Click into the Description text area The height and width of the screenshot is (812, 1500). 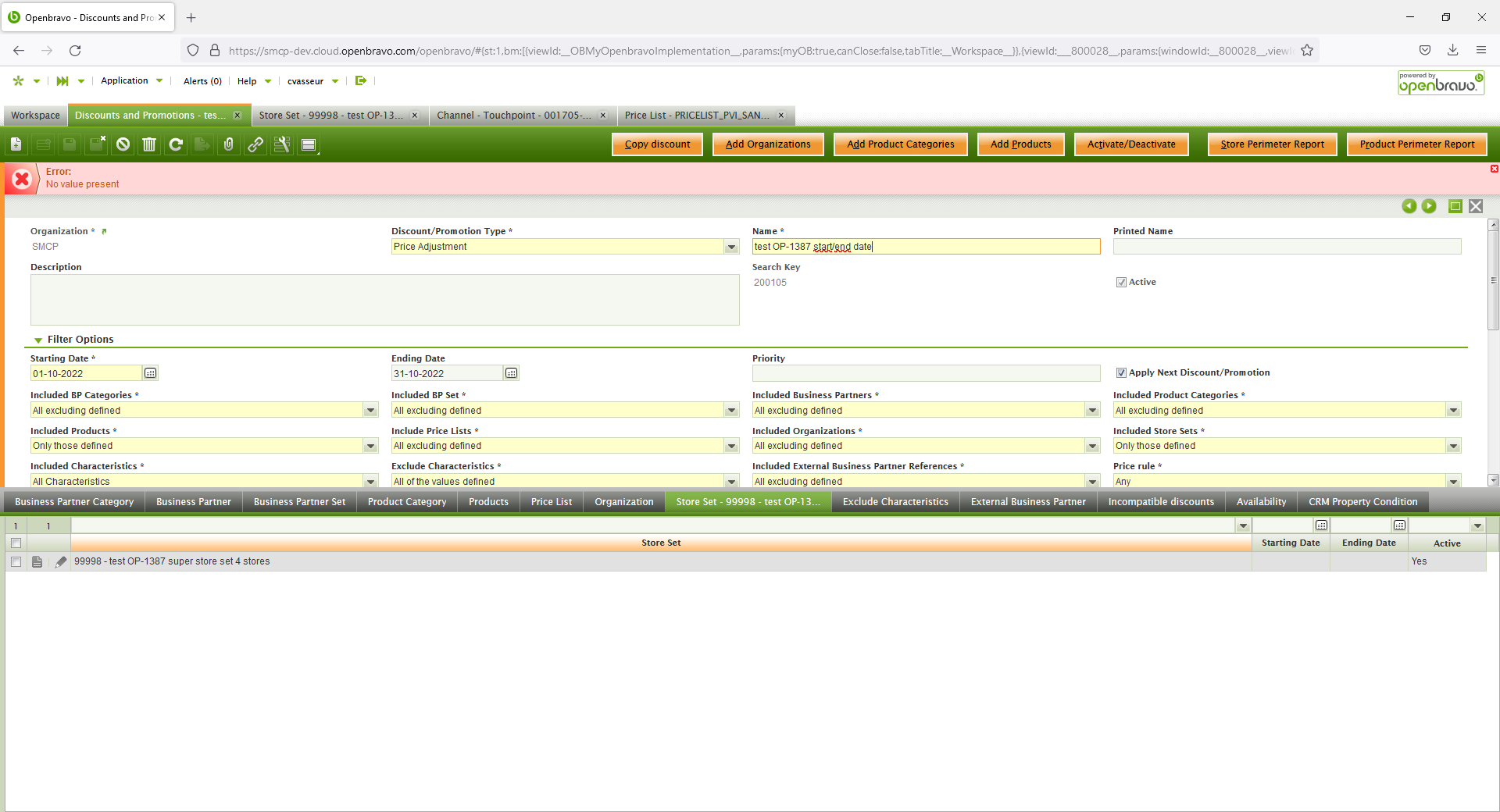click(x=384, y=300)
